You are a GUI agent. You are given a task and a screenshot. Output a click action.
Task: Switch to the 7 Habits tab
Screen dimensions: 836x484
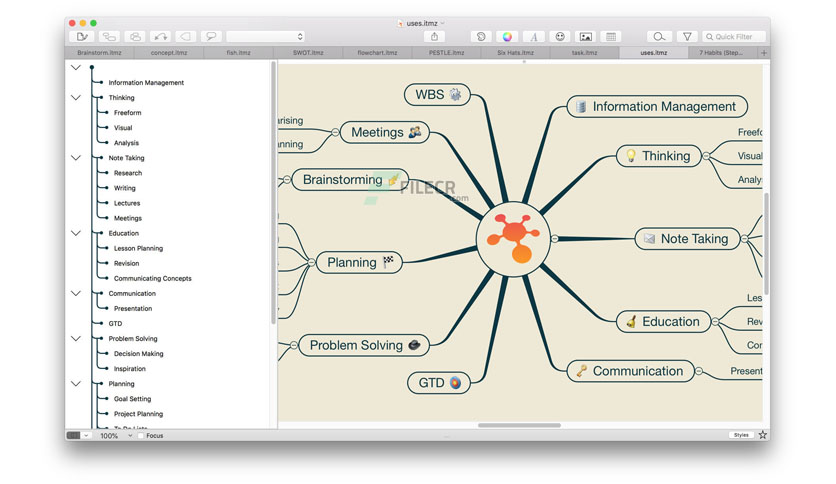pos(720,52)
